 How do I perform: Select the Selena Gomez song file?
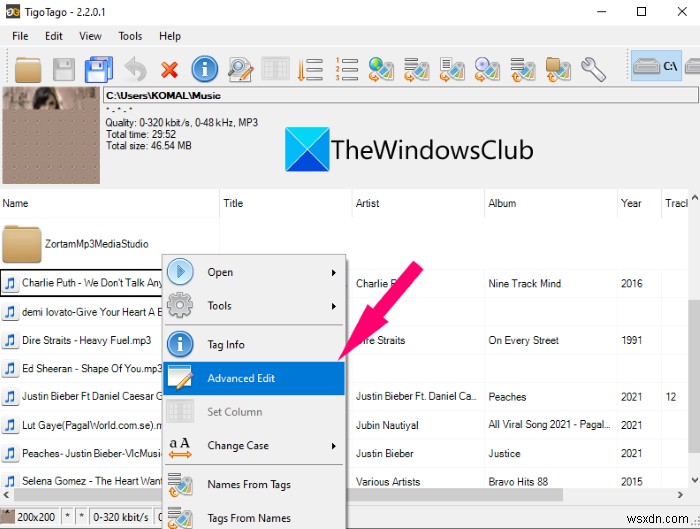click(83, 481)
